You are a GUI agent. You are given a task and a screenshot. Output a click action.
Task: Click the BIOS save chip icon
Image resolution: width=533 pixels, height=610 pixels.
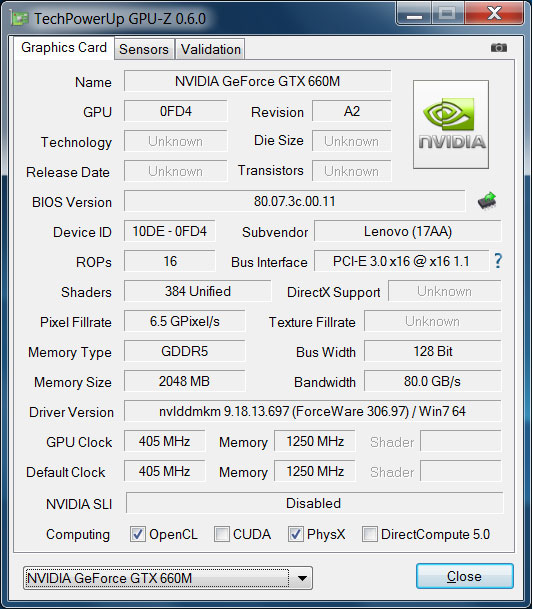[x=487, y=201]
